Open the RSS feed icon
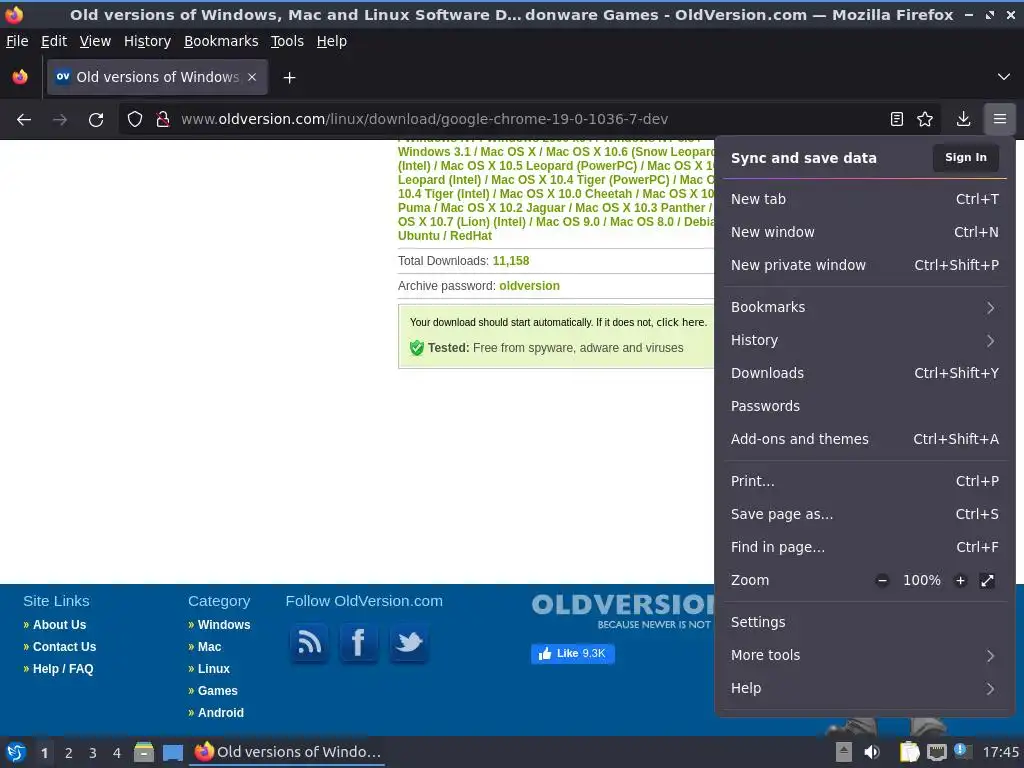Screen dimensions: 1024x768 click(309, 643)
